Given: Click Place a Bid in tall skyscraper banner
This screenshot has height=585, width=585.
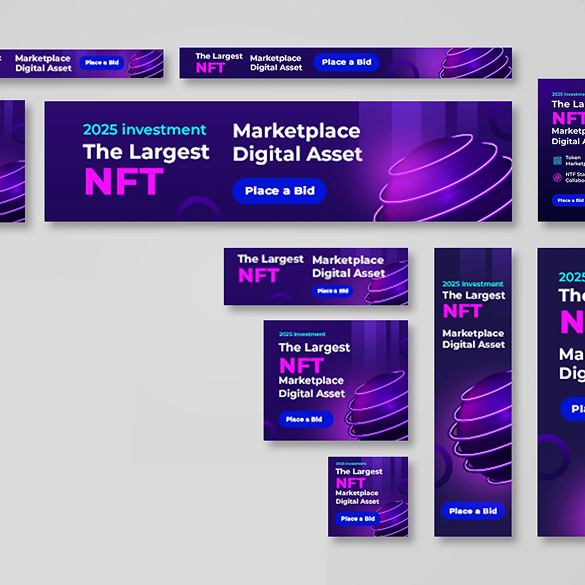Looking at the screenshot, I should (473, 511).
